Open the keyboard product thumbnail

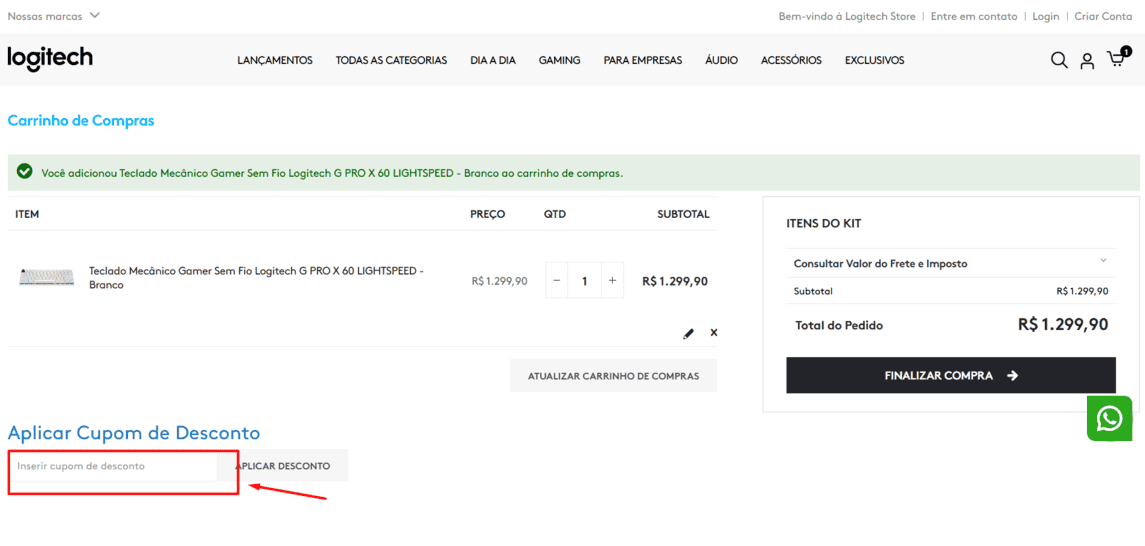click(x=47, y=277)
